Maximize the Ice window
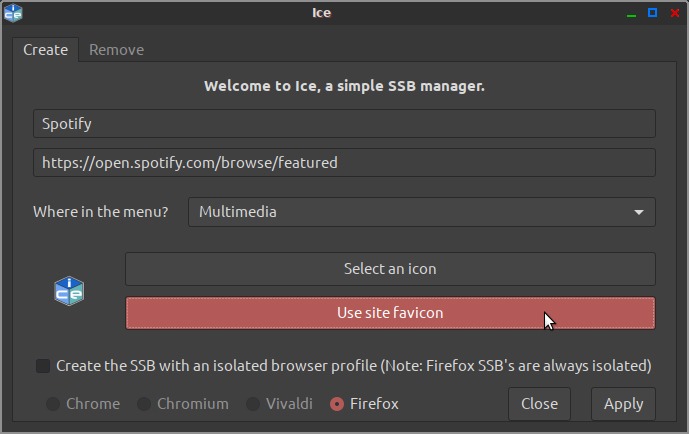This screenshot has height=434, width=689. click(653, 13)
